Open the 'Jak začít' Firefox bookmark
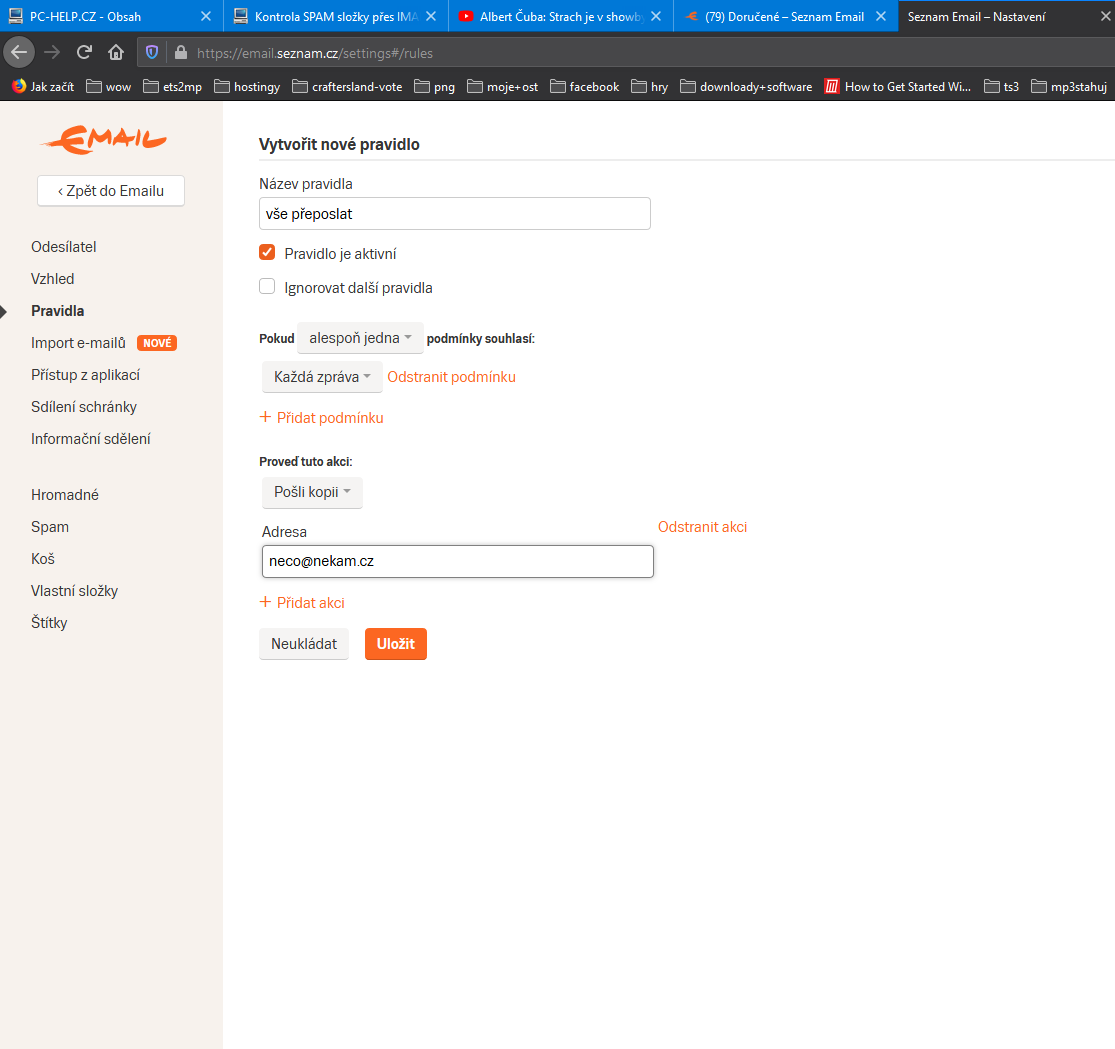 coord(43,87)
